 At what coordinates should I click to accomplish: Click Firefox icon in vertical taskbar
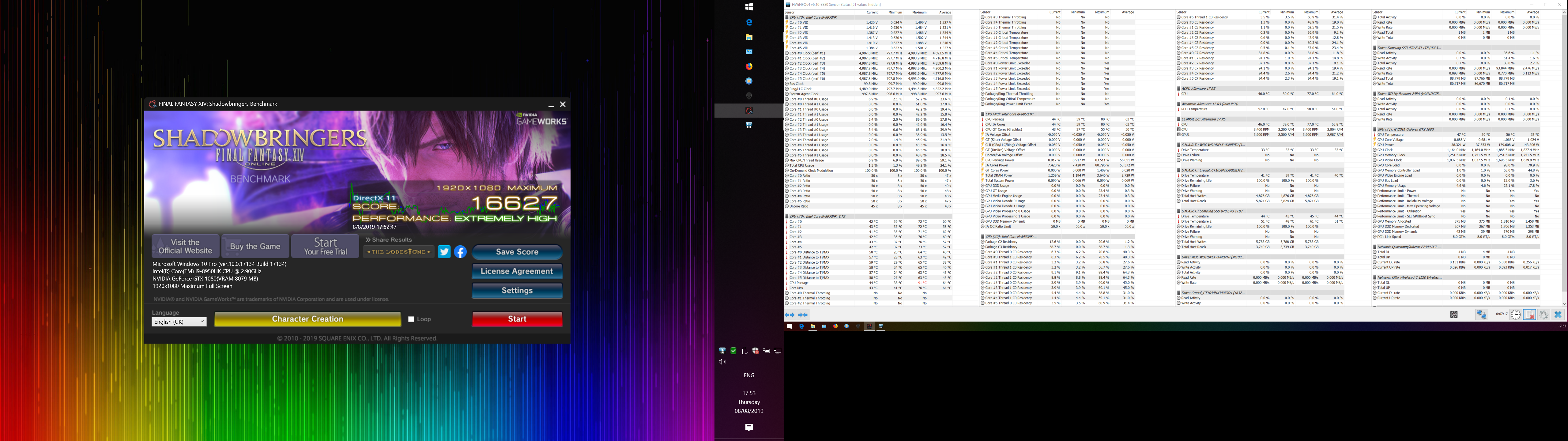pyautogui.click(x=749, y=66)
